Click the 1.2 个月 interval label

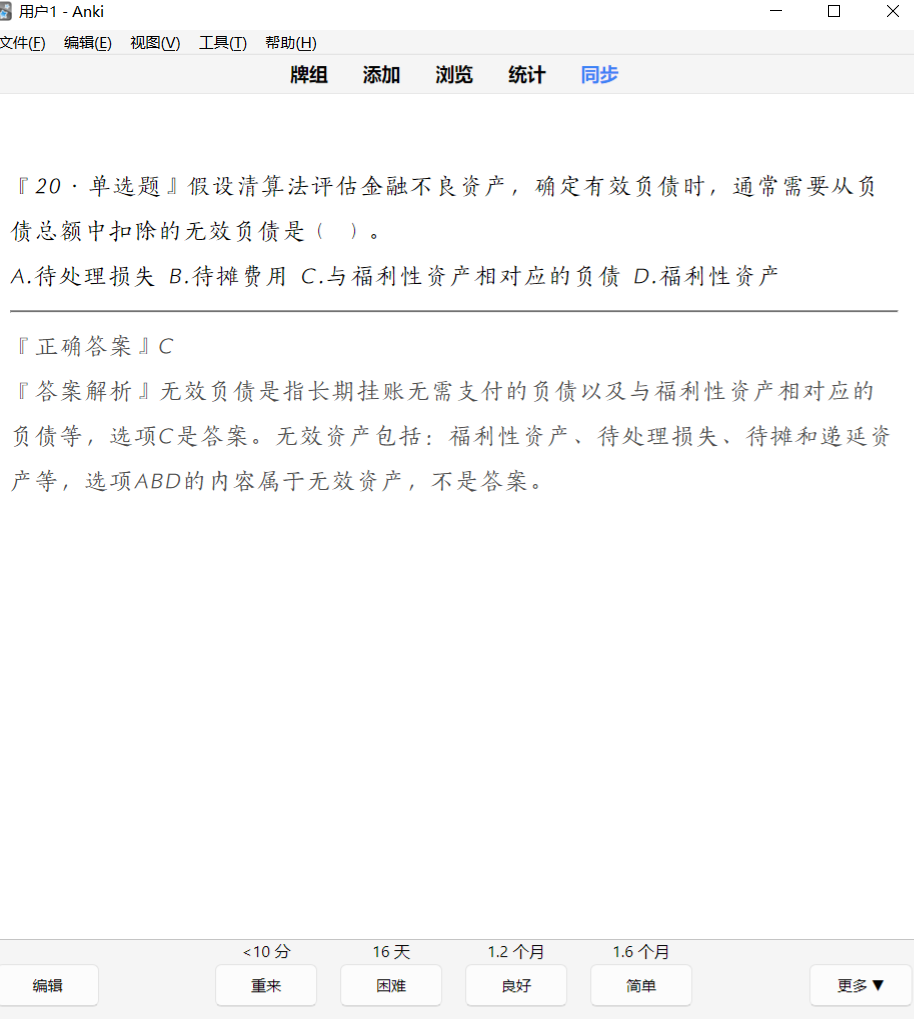pyautogui.click(x=516, y=951)
